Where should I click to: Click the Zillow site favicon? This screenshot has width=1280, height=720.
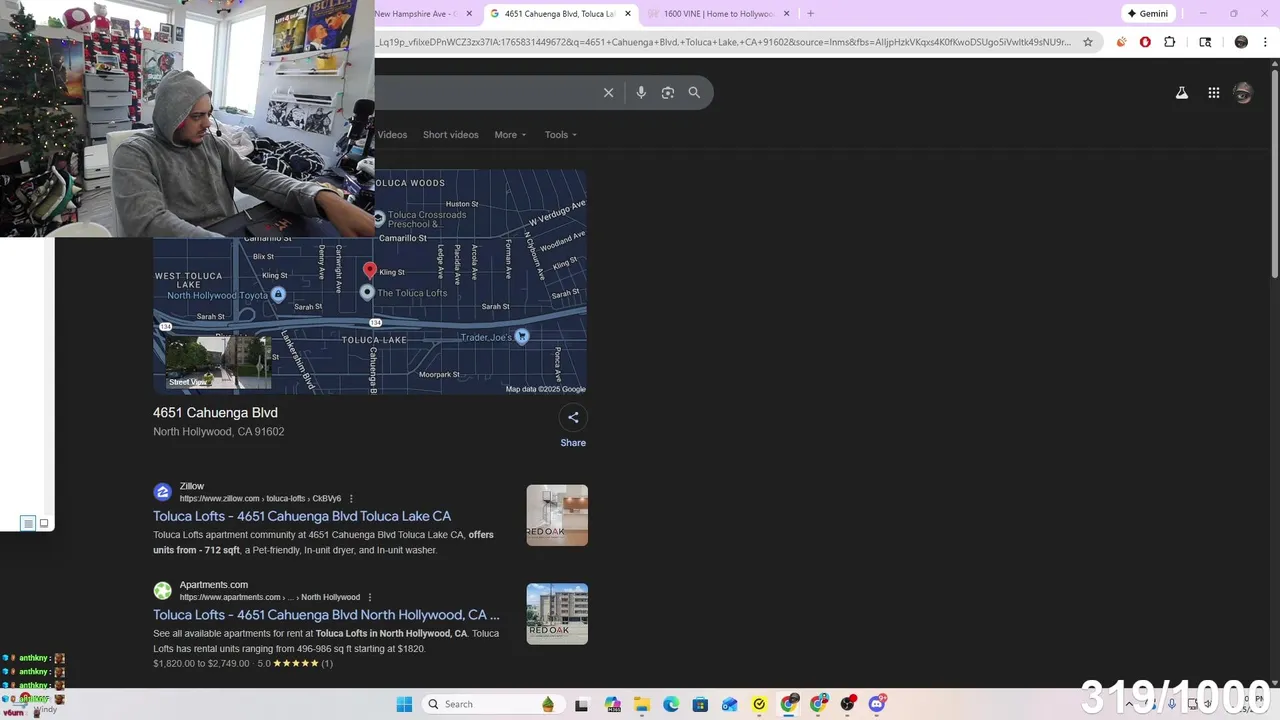click(x=162, y=492)
